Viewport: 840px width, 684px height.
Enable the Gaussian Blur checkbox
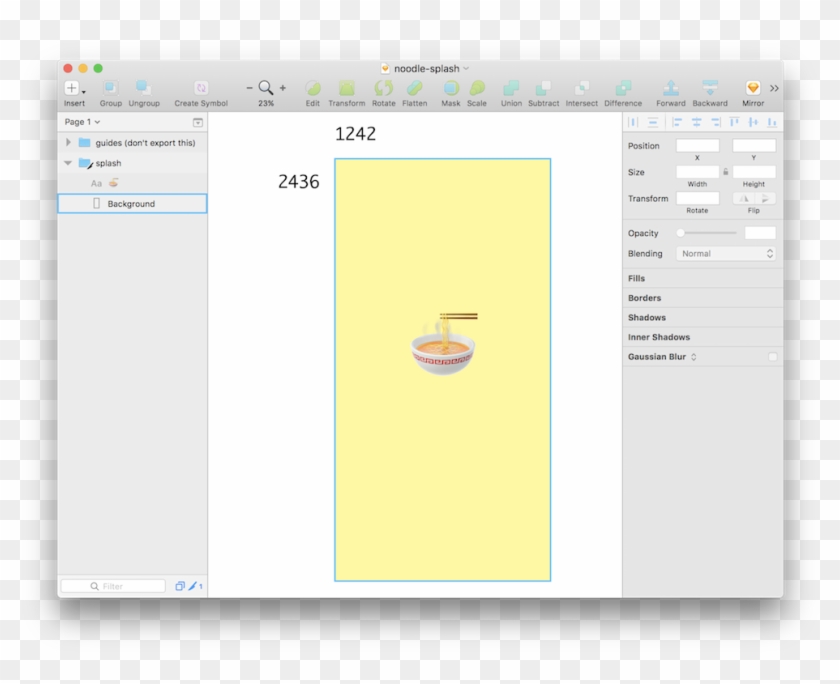[772, 357]
